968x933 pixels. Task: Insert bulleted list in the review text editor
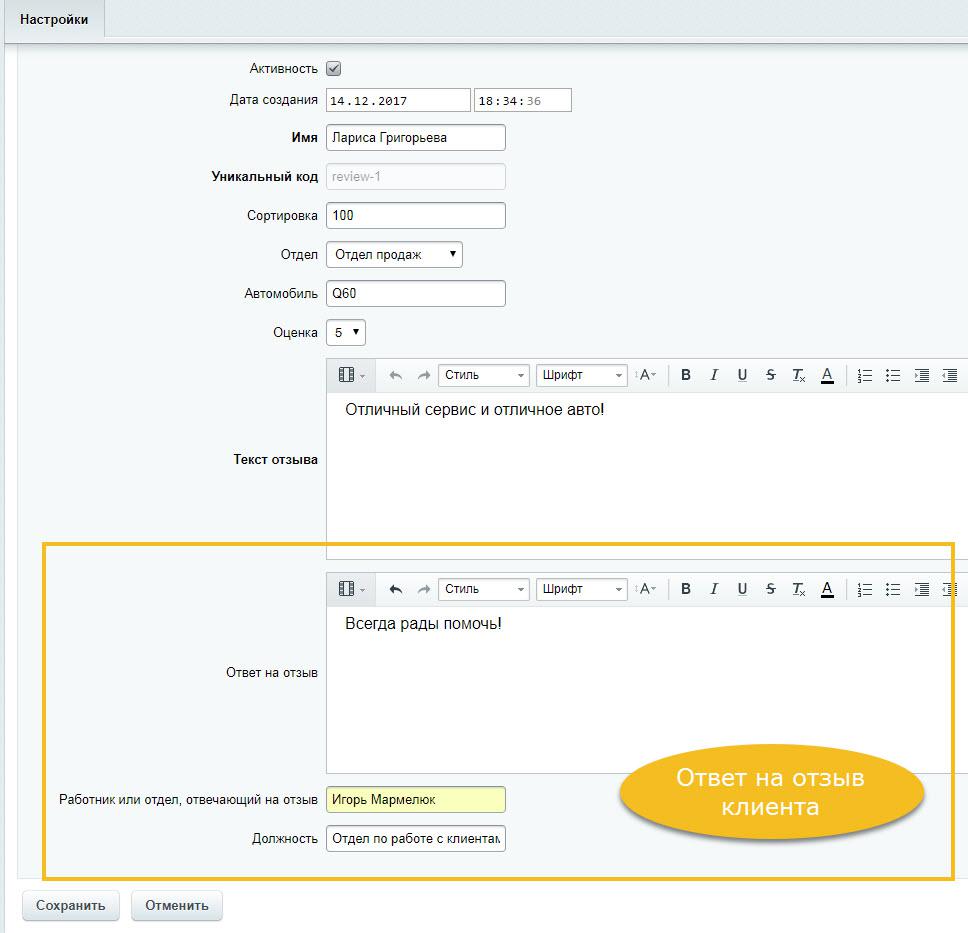pyautogui.click(x=893, y=375)
